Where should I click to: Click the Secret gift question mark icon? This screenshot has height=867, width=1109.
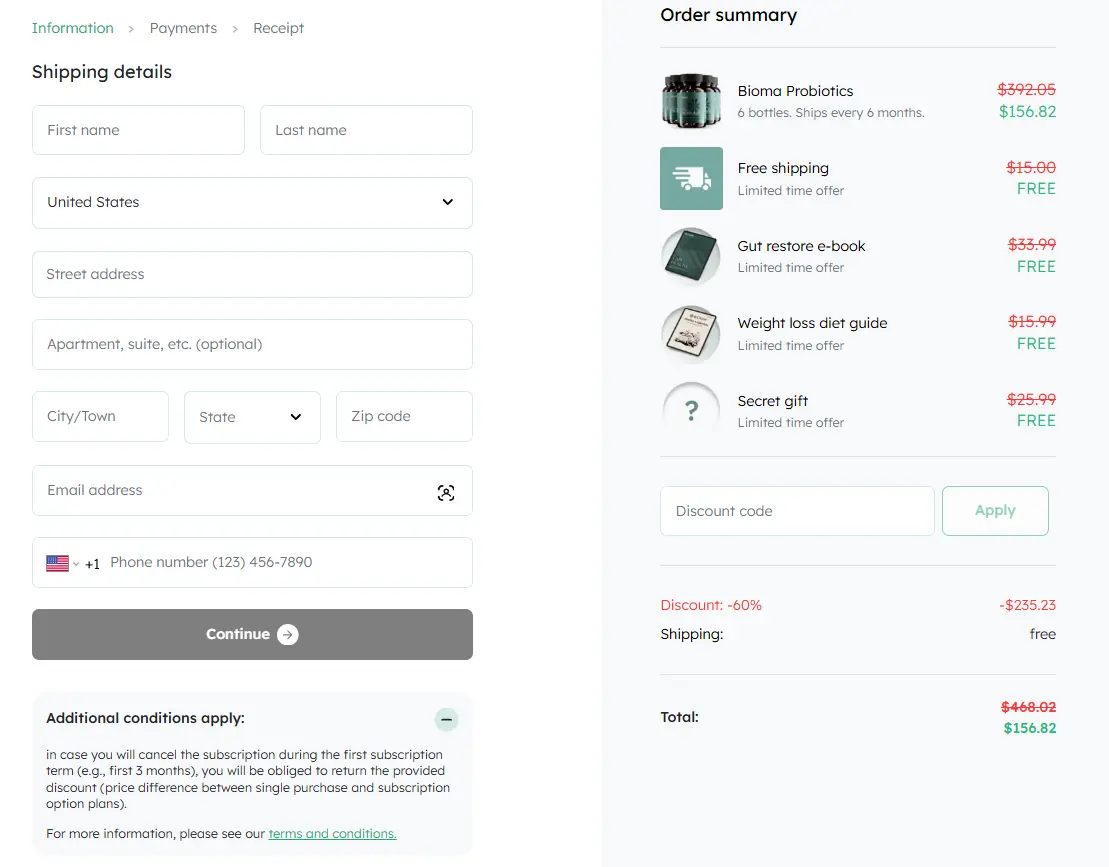coord(691,411)
